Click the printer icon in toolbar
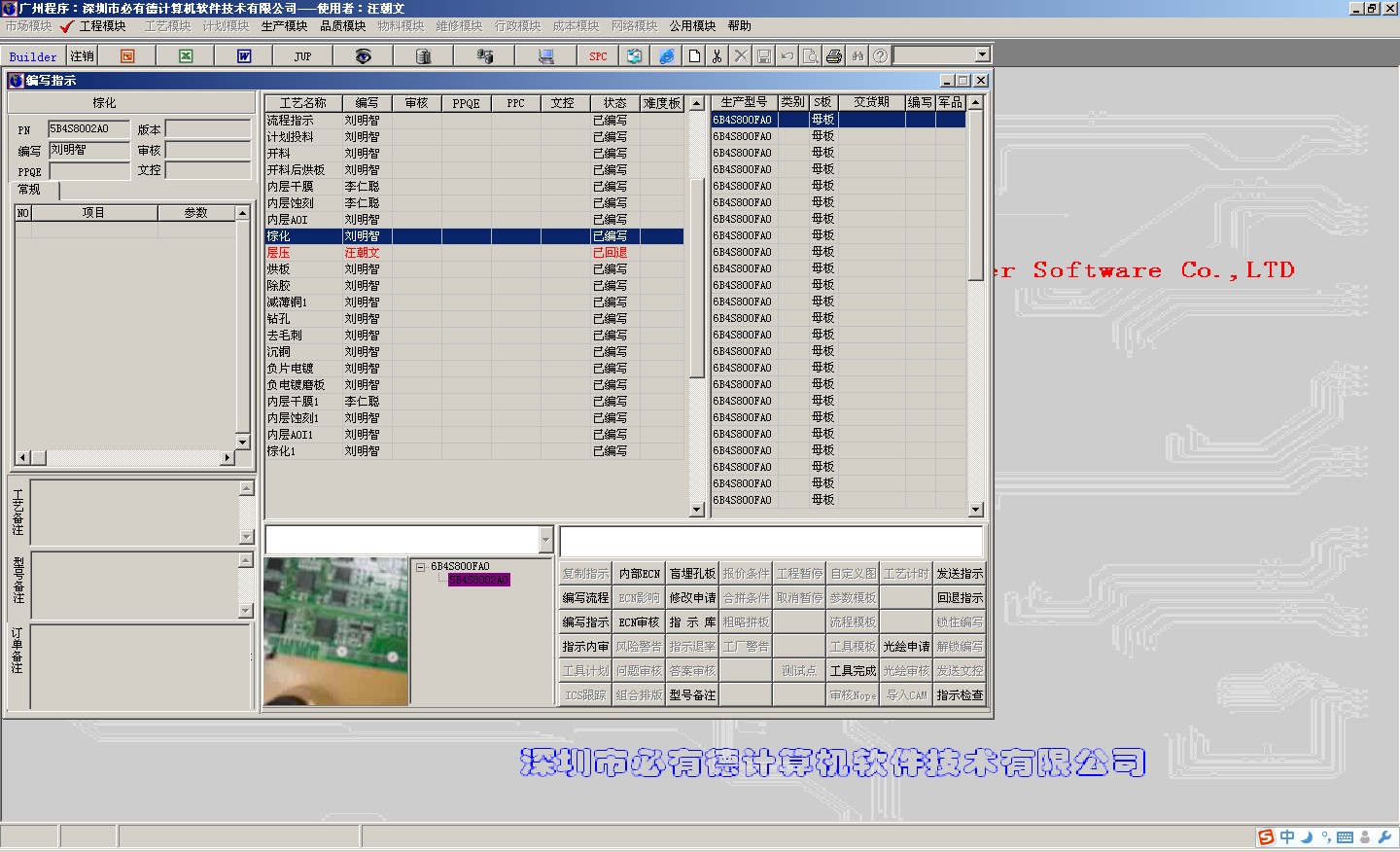Screen dimensions: 1400x852 834,56
